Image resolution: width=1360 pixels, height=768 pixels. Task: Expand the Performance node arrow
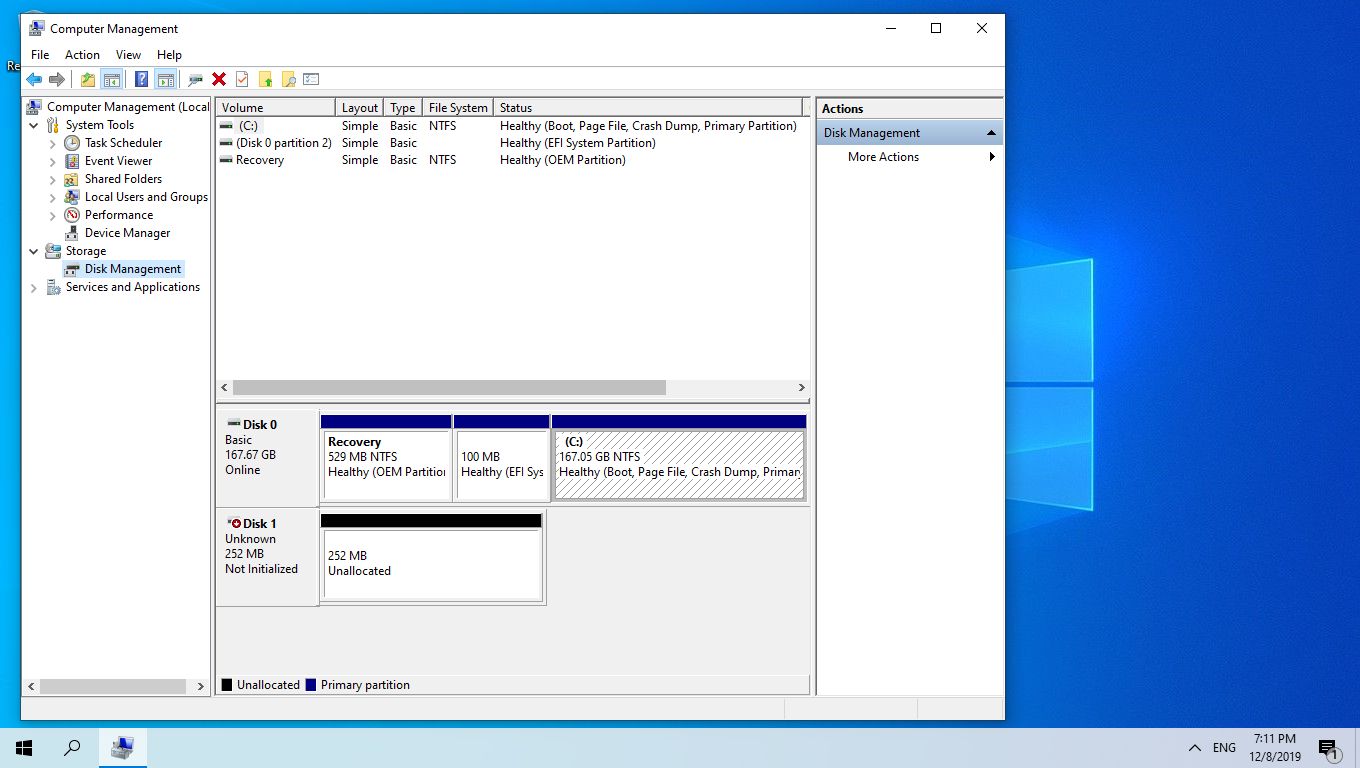(x=53, y=216)
